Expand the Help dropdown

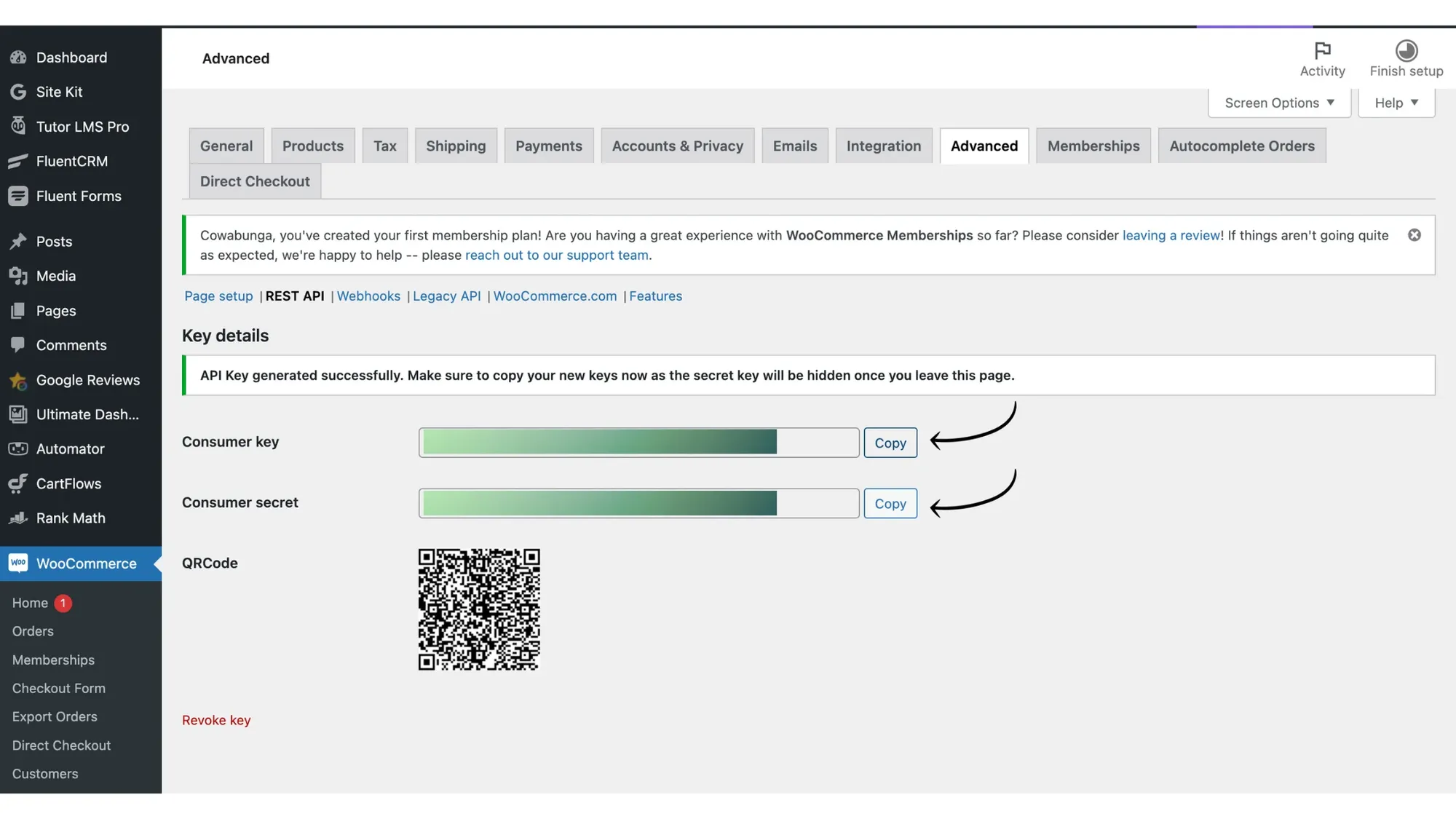click(1396, 103)
